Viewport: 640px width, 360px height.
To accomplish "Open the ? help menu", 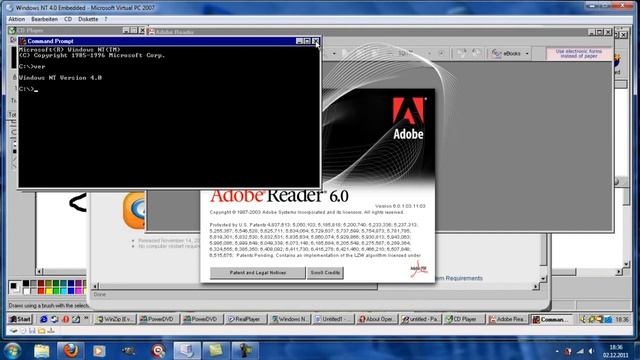I will 106,19.
